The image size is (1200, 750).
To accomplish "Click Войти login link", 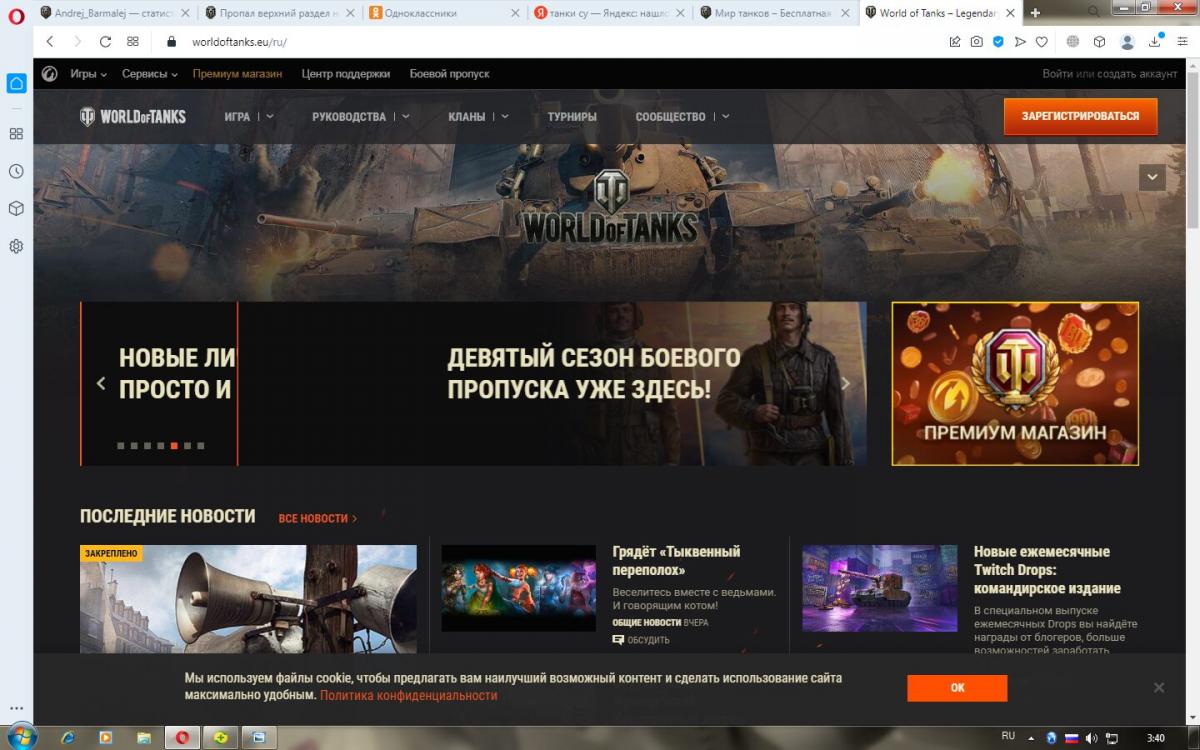I will pos(1058,74).
